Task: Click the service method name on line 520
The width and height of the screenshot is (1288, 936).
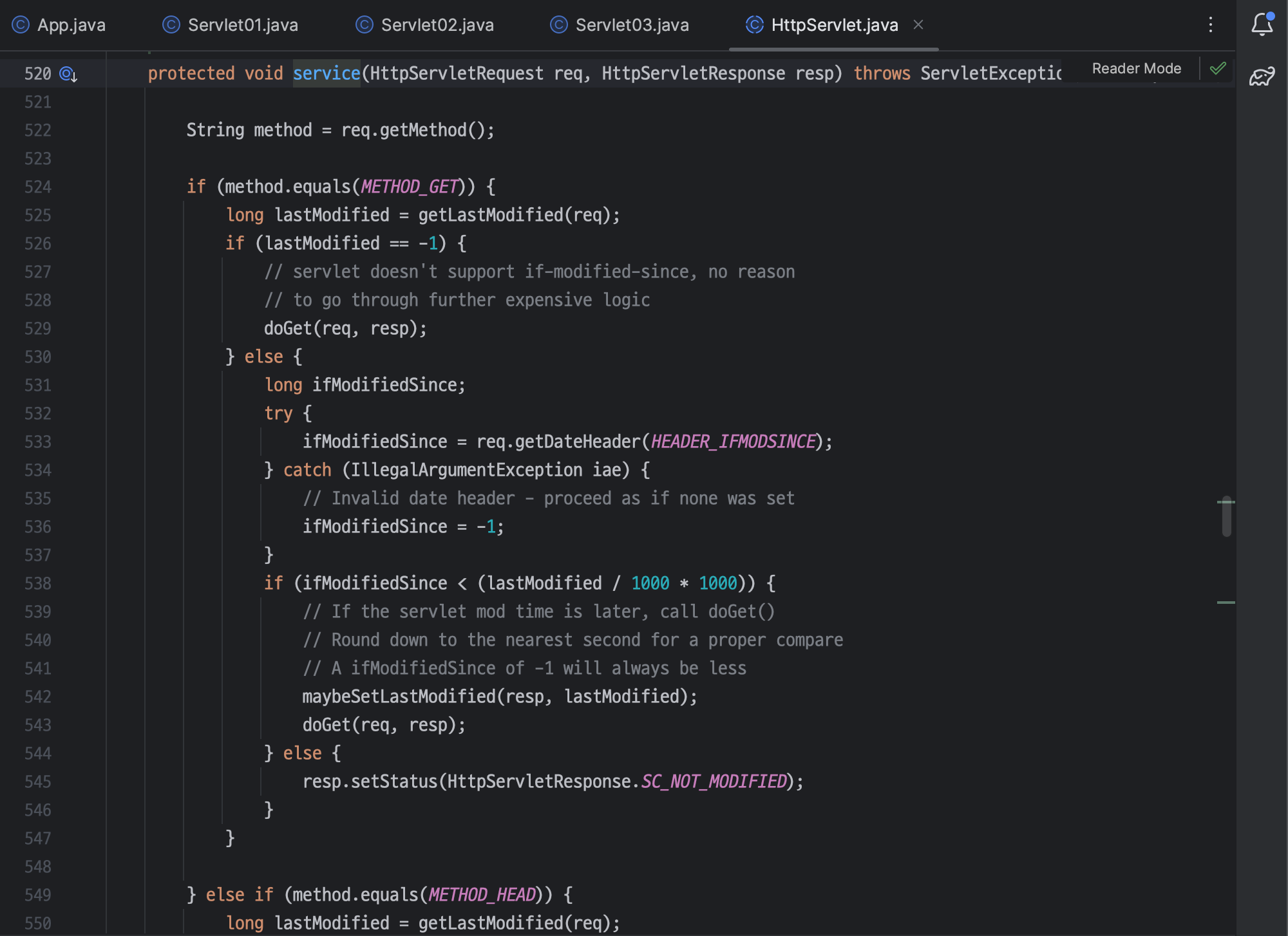Action: [327, 73]
